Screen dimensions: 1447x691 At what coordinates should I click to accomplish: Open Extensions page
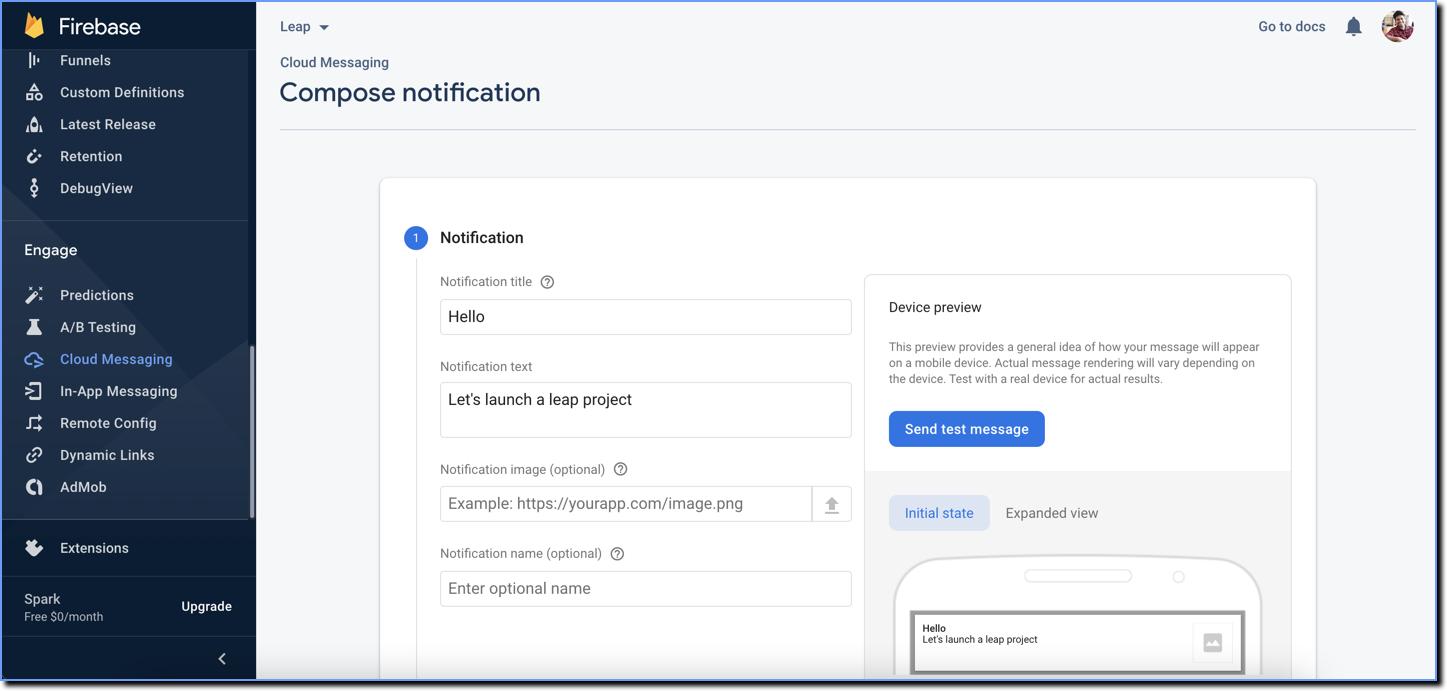point(94,548)
